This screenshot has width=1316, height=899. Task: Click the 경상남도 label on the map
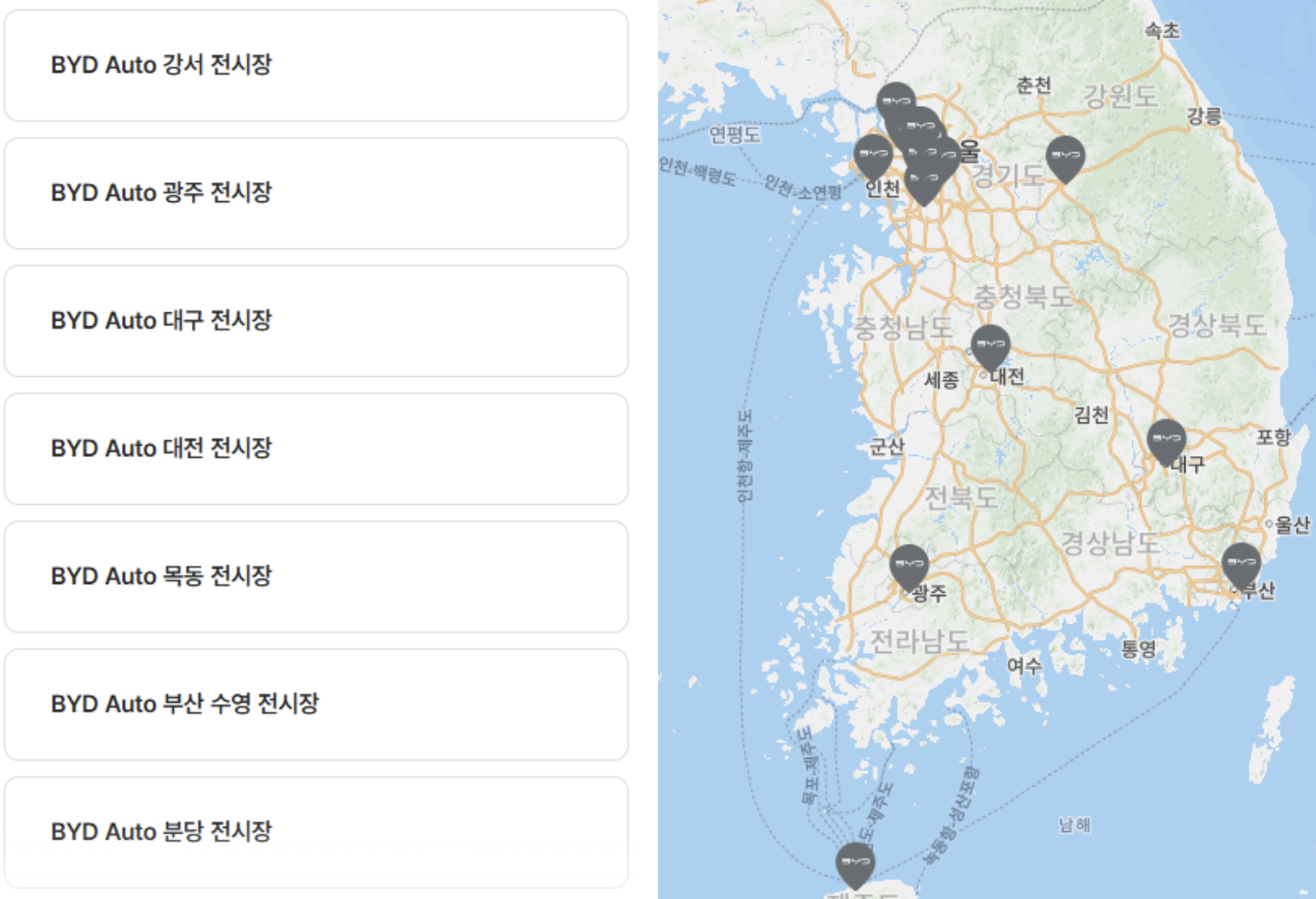point(1110,543)
